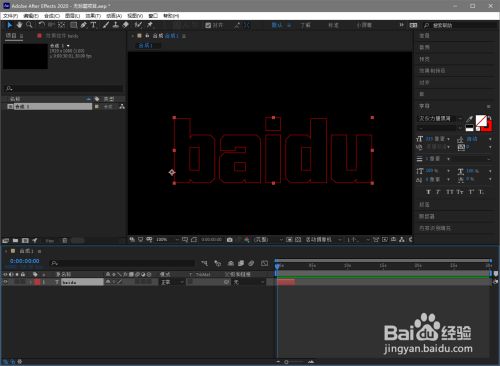Select the Selection arrow tool

point(10,25)
